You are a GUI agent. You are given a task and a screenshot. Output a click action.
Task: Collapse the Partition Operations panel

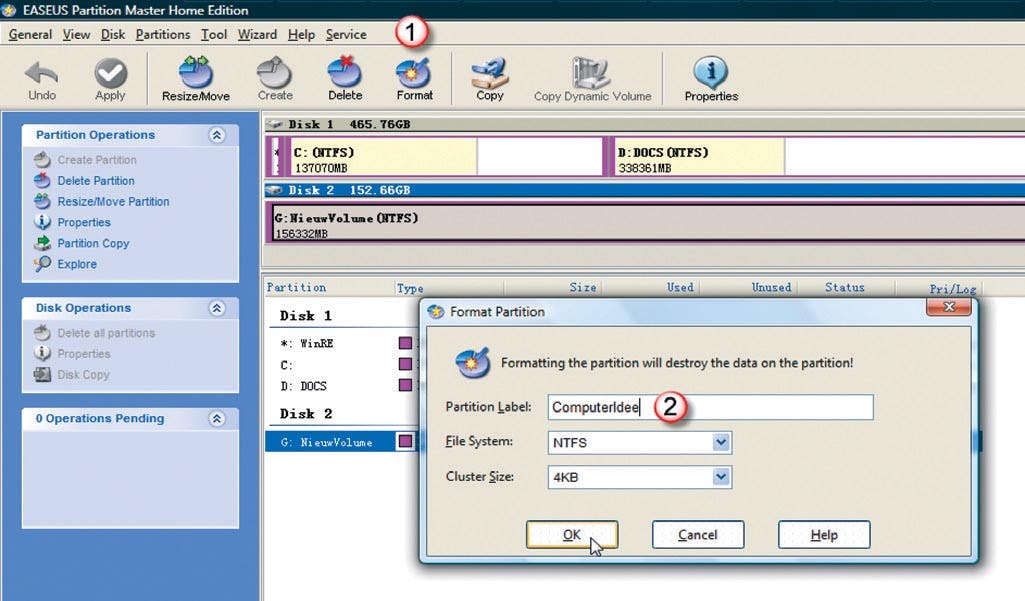(216, 135)
